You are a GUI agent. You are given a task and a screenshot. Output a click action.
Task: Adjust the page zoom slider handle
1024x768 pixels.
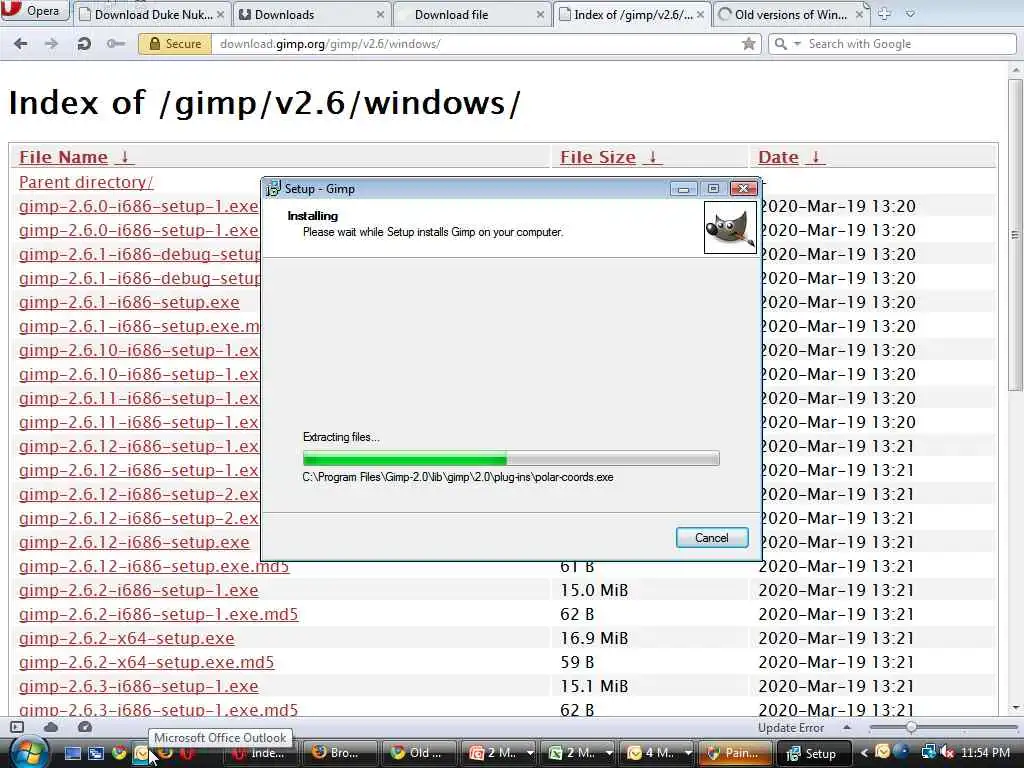pos(911,727)
